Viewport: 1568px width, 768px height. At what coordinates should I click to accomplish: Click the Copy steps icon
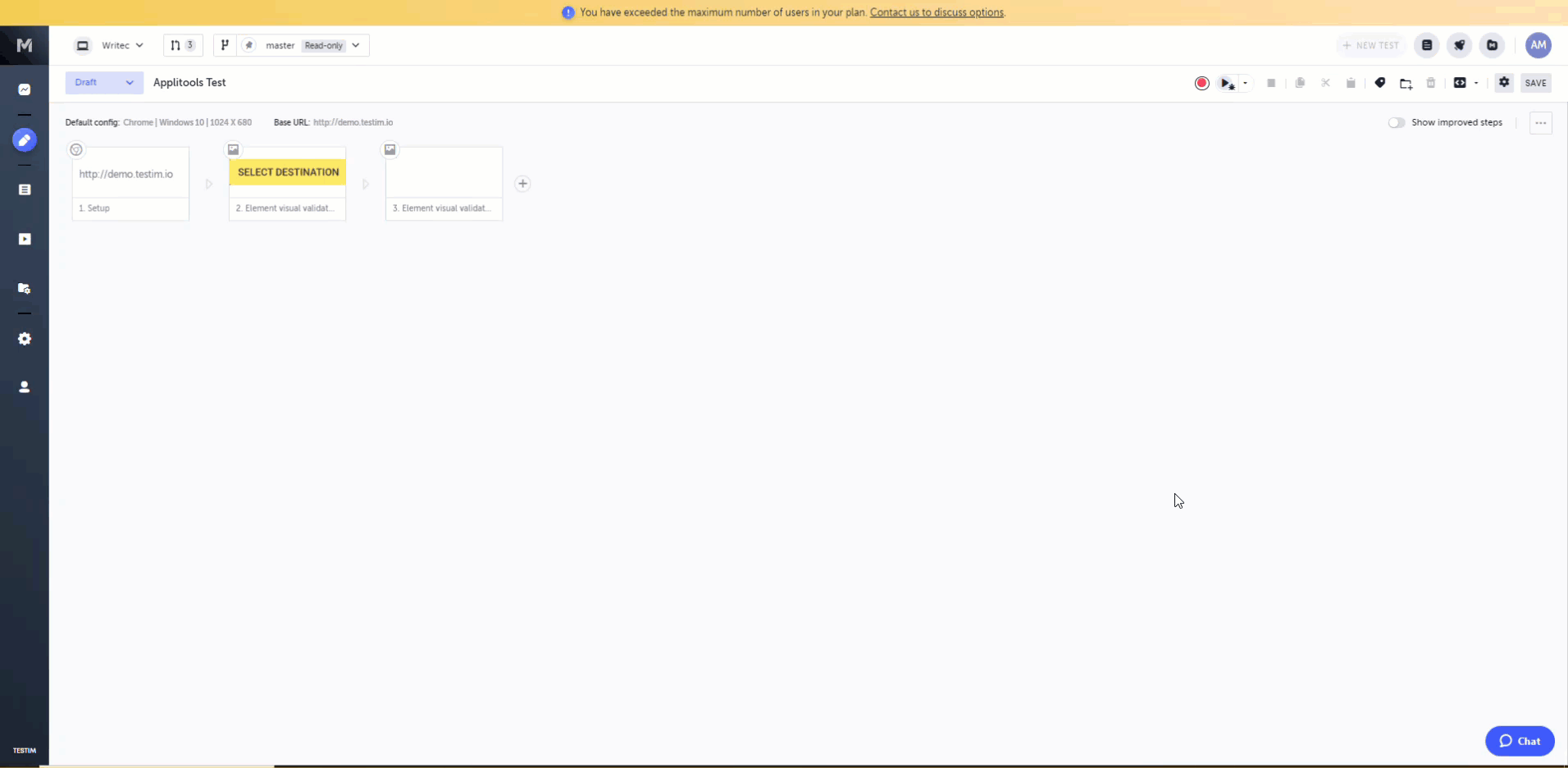[x=1300, y=83]
